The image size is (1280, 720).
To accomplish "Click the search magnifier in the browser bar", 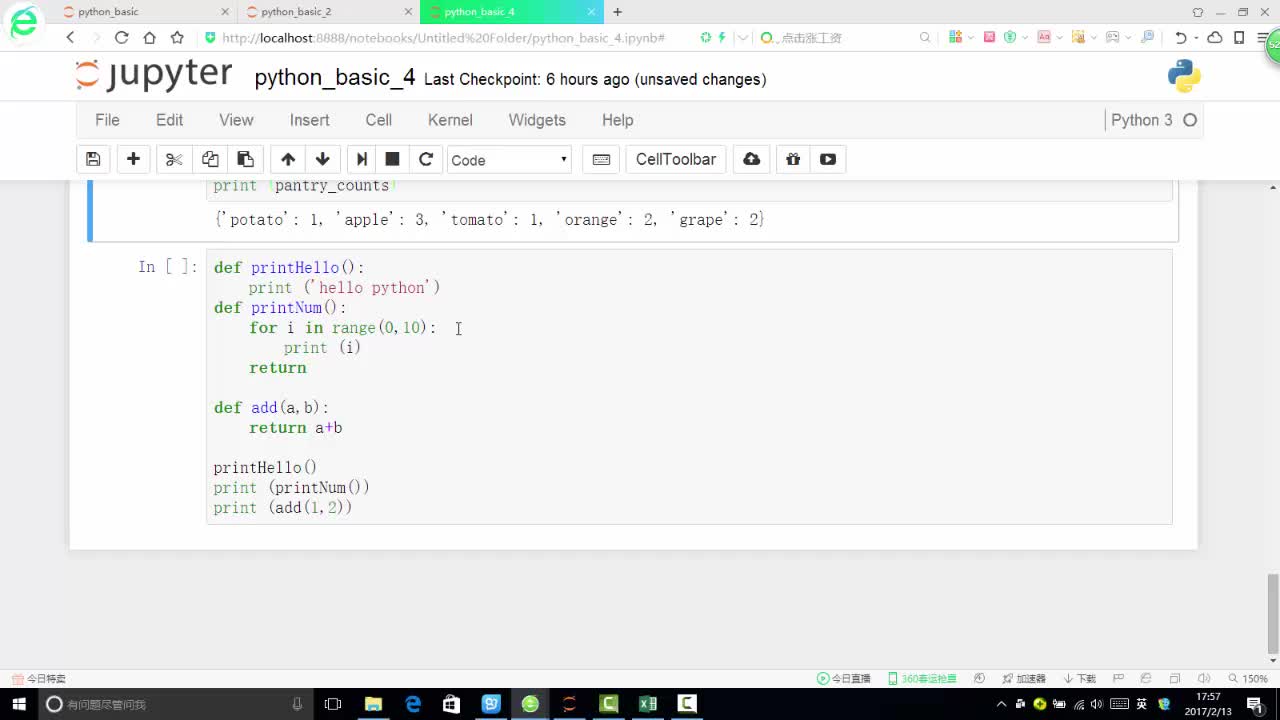I will (925, 37).
